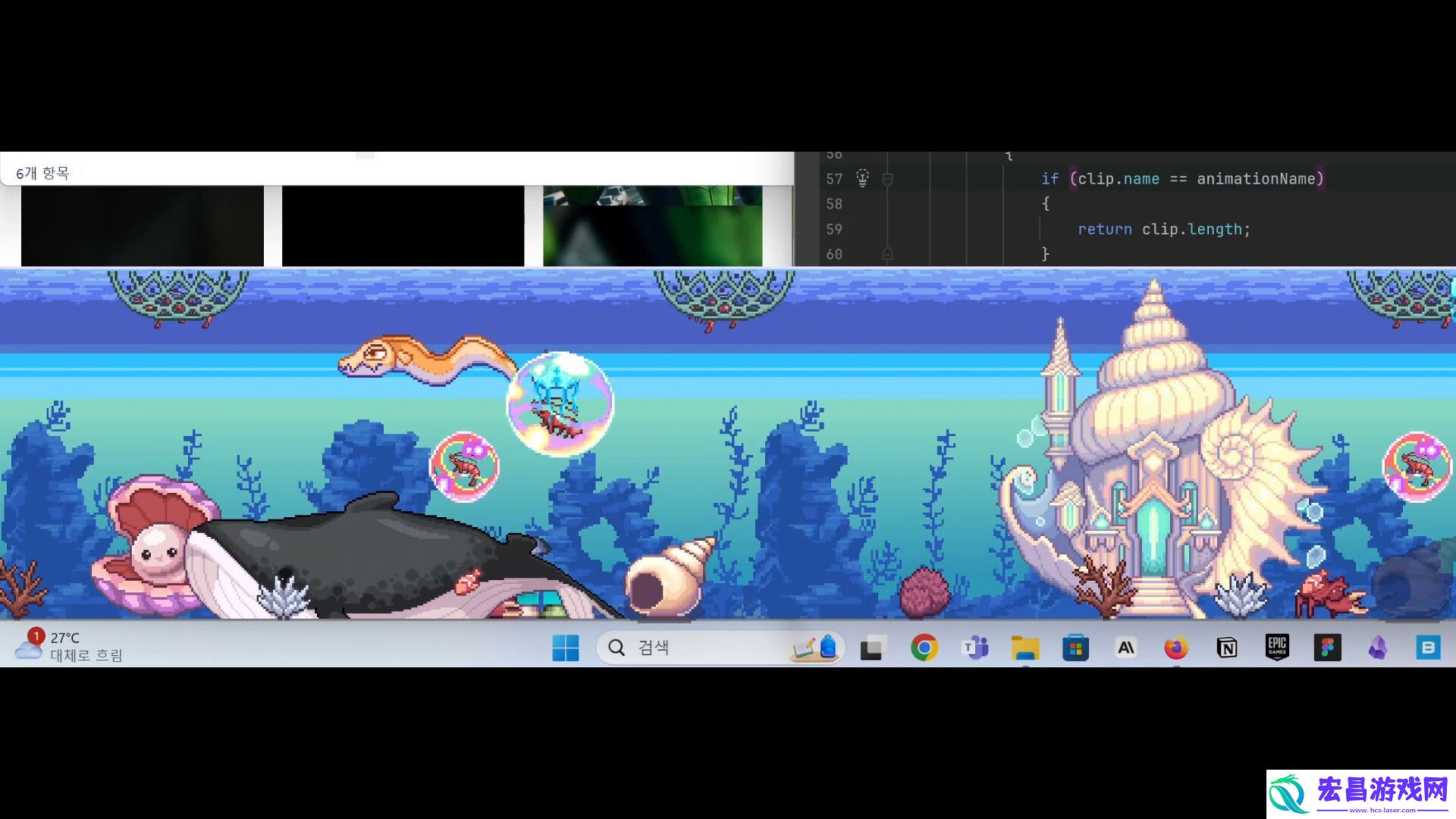Image resolution: width=1456 pixels, height=819 pixels.
Task: Click line number 58 in the editor gutter
Action: click(834, 204)
